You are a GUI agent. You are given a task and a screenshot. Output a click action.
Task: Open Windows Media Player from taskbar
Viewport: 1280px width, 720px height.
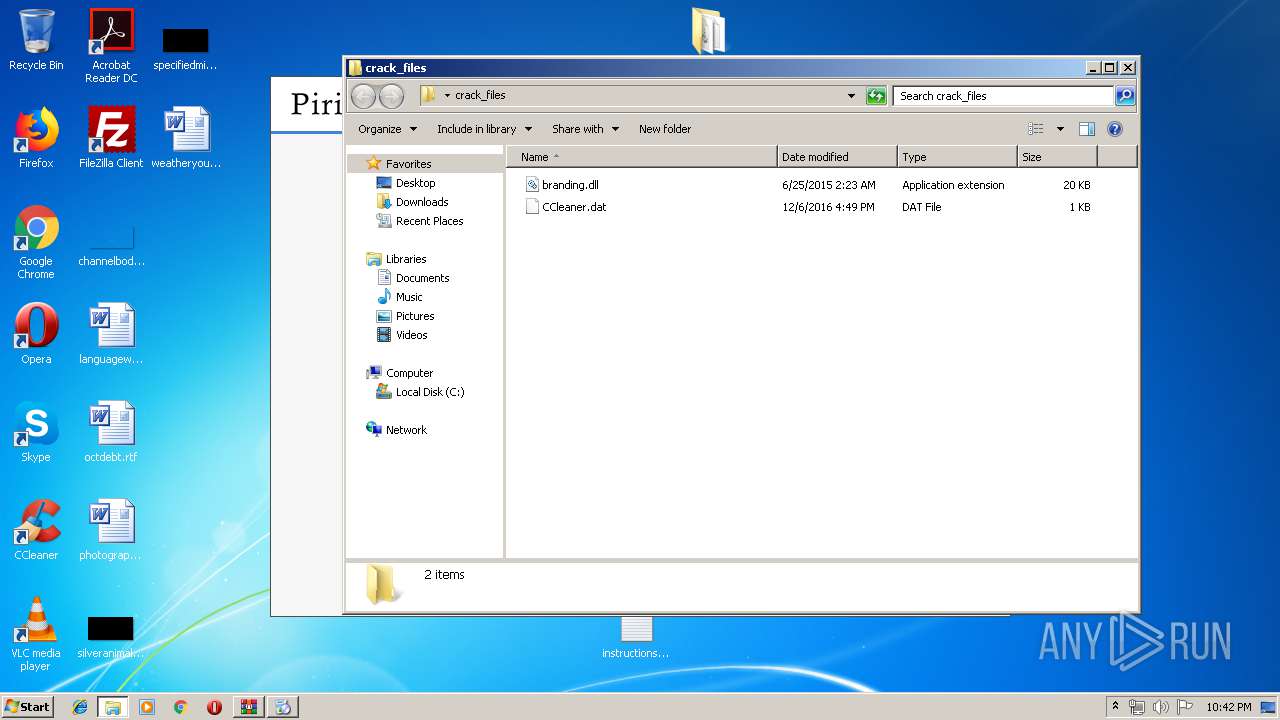pyautogui.click(x=147, y=707)
